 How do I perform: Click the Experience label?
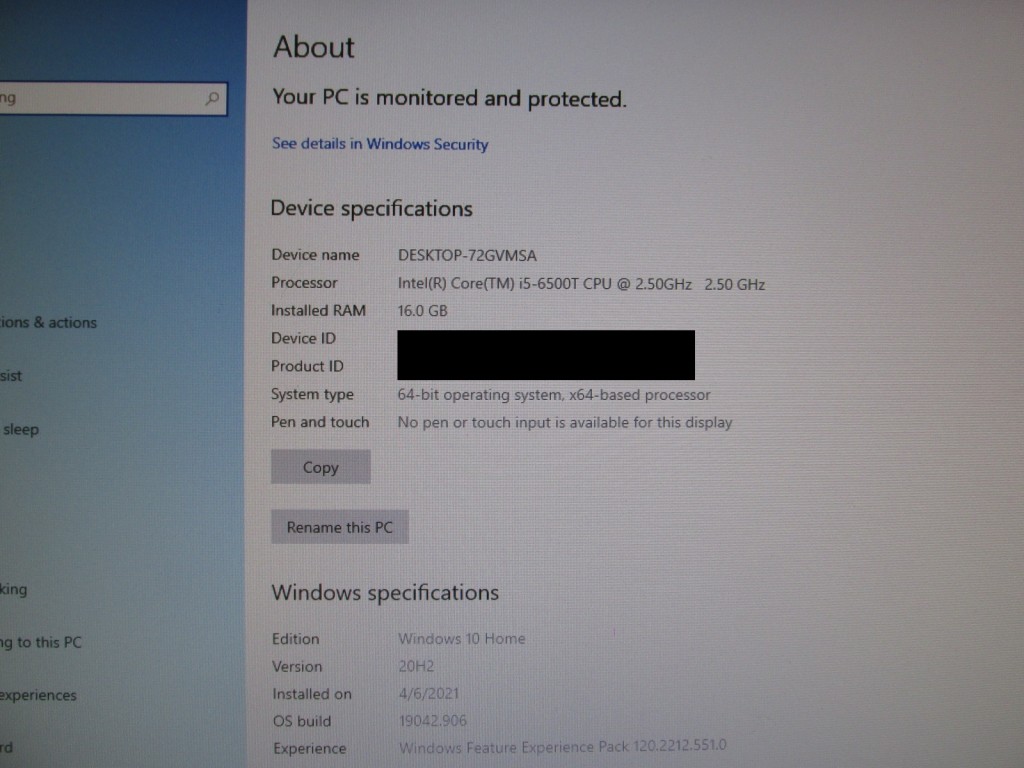tap(310, 748)
